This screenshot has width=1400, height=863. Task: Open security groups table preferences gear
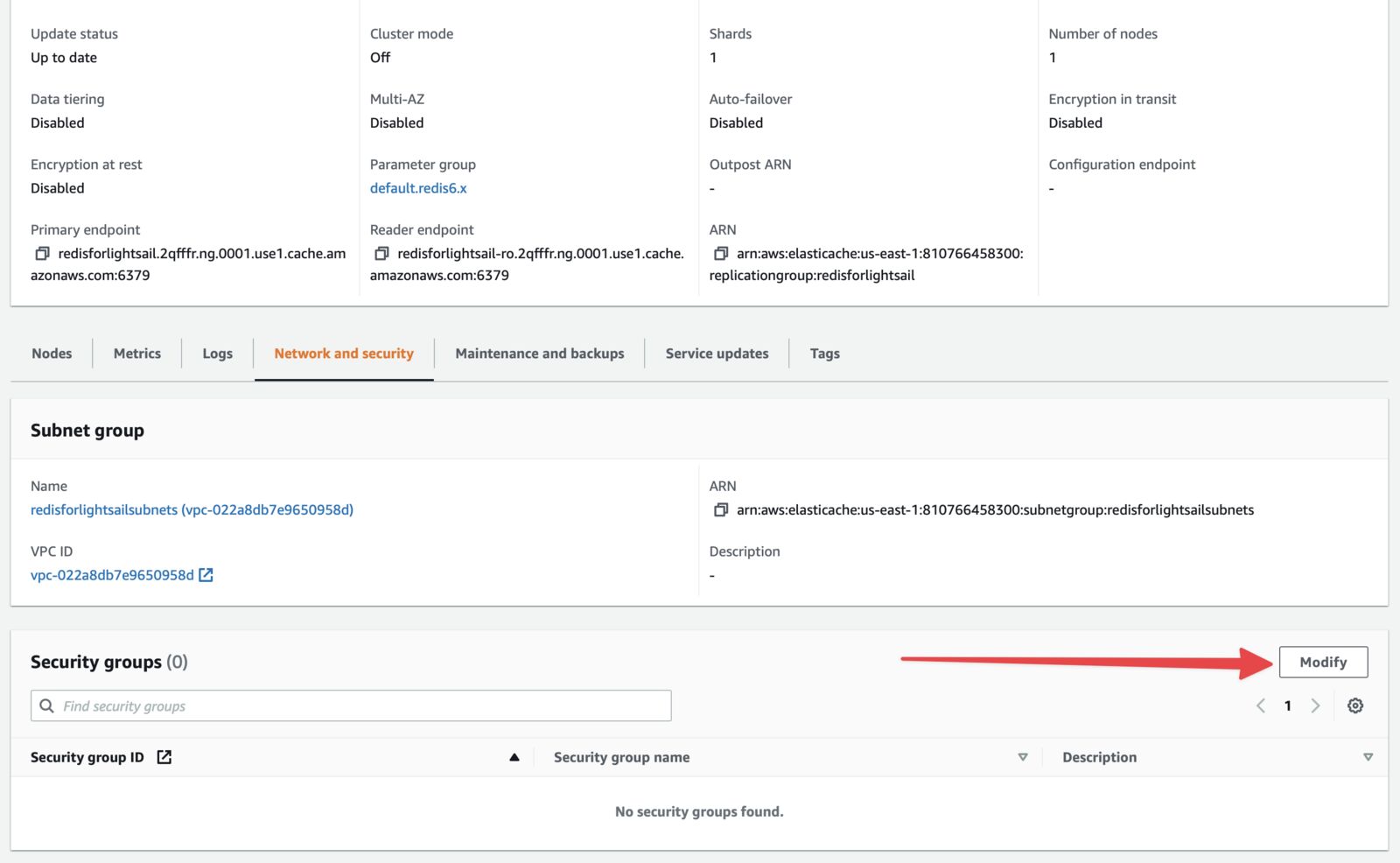click(1355, 705)
